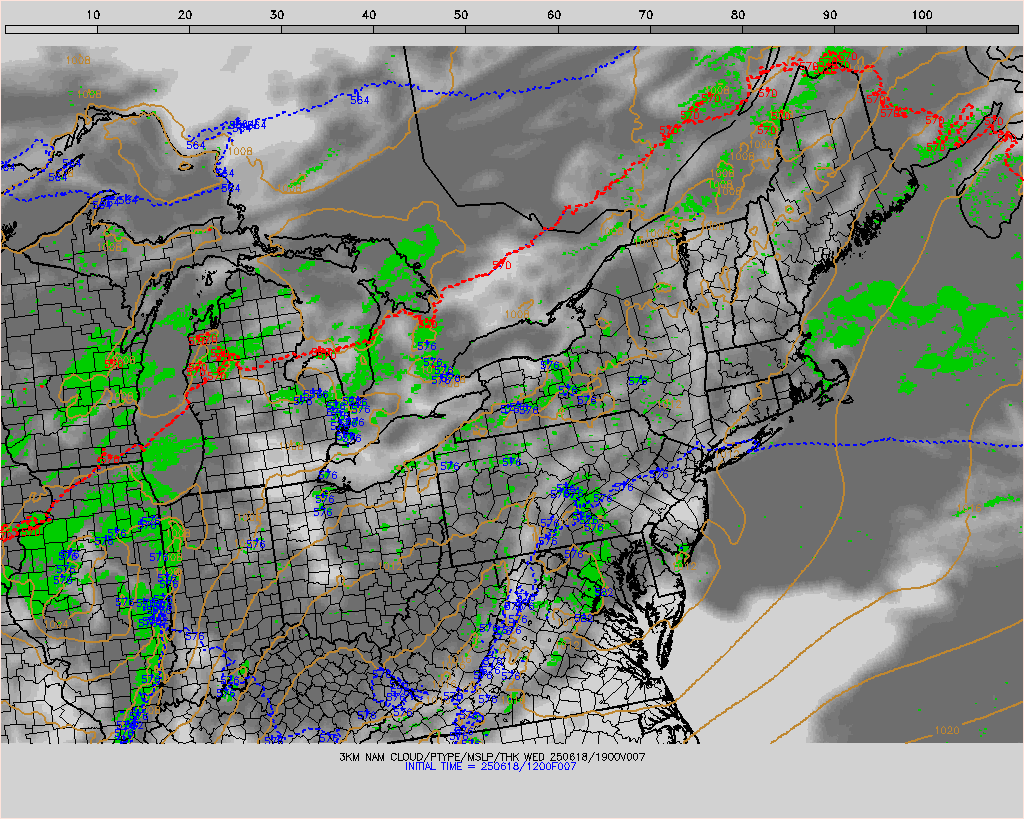Click the "30" label on the cloud scale
This screenshot has width=1024, height=819.
[x=278, y=14]
